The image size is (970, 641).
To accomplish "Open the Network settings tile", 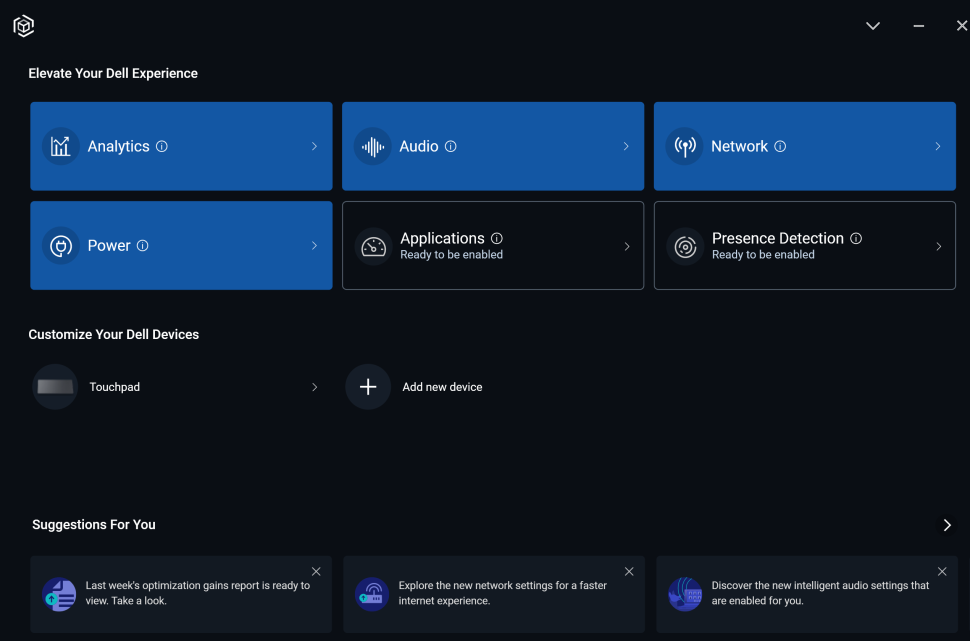I will (x=804, y=146).
